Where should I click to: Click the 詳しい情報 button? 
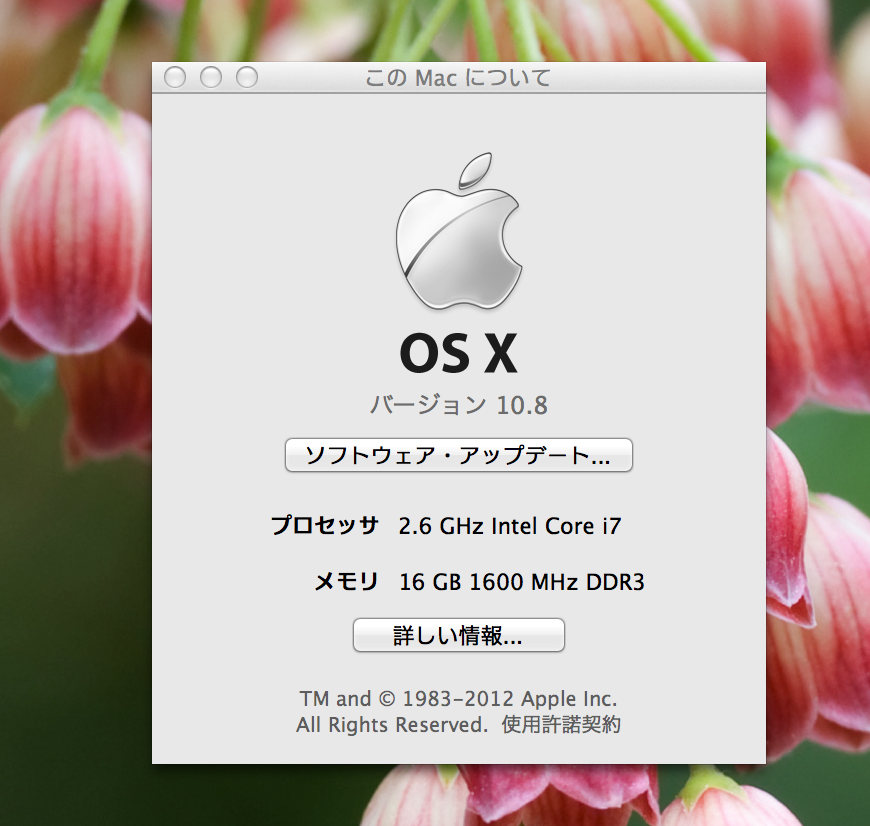point(458,635)
